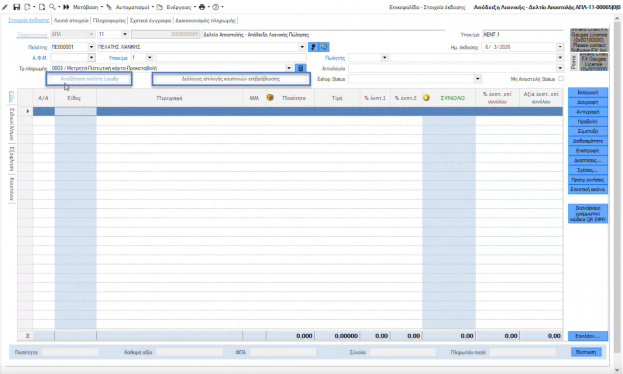Switch to the Στοιχεία έκδοσης tab
The height and width of the screenshot is (374, 623).
pyautogui.click(x=29, y=20)
